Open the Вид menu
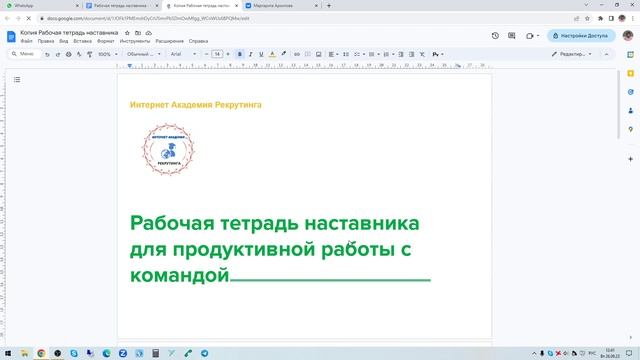Image resolution: width=640 pixels, height=360 pixels. coord(64,41)
